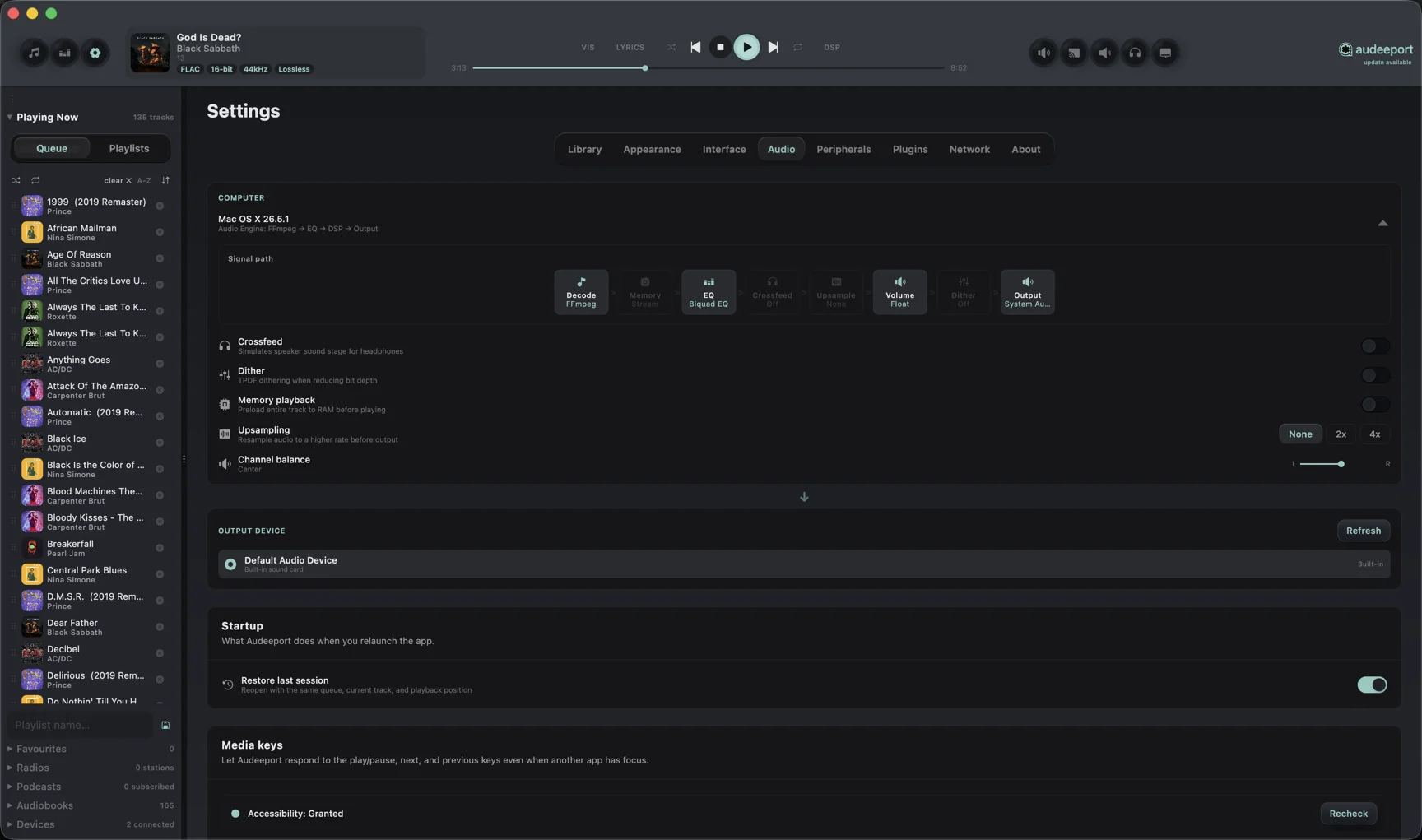Expand the Audiobooks section
Screen dimensions: 1422x840
tap(44, 806)
